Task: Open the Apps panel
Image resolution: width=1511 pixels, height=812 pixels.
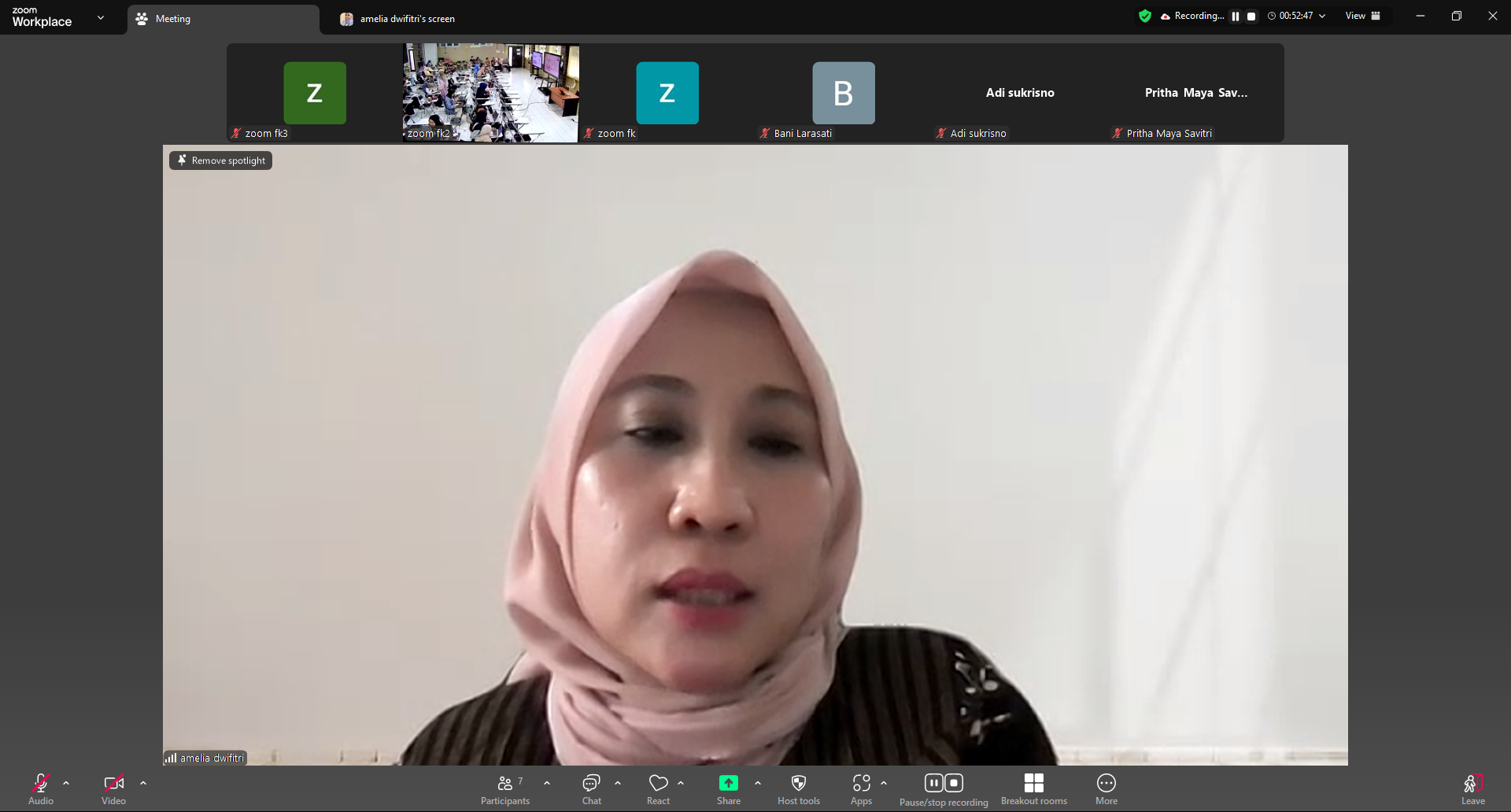Action: click(x=862, y=789)
